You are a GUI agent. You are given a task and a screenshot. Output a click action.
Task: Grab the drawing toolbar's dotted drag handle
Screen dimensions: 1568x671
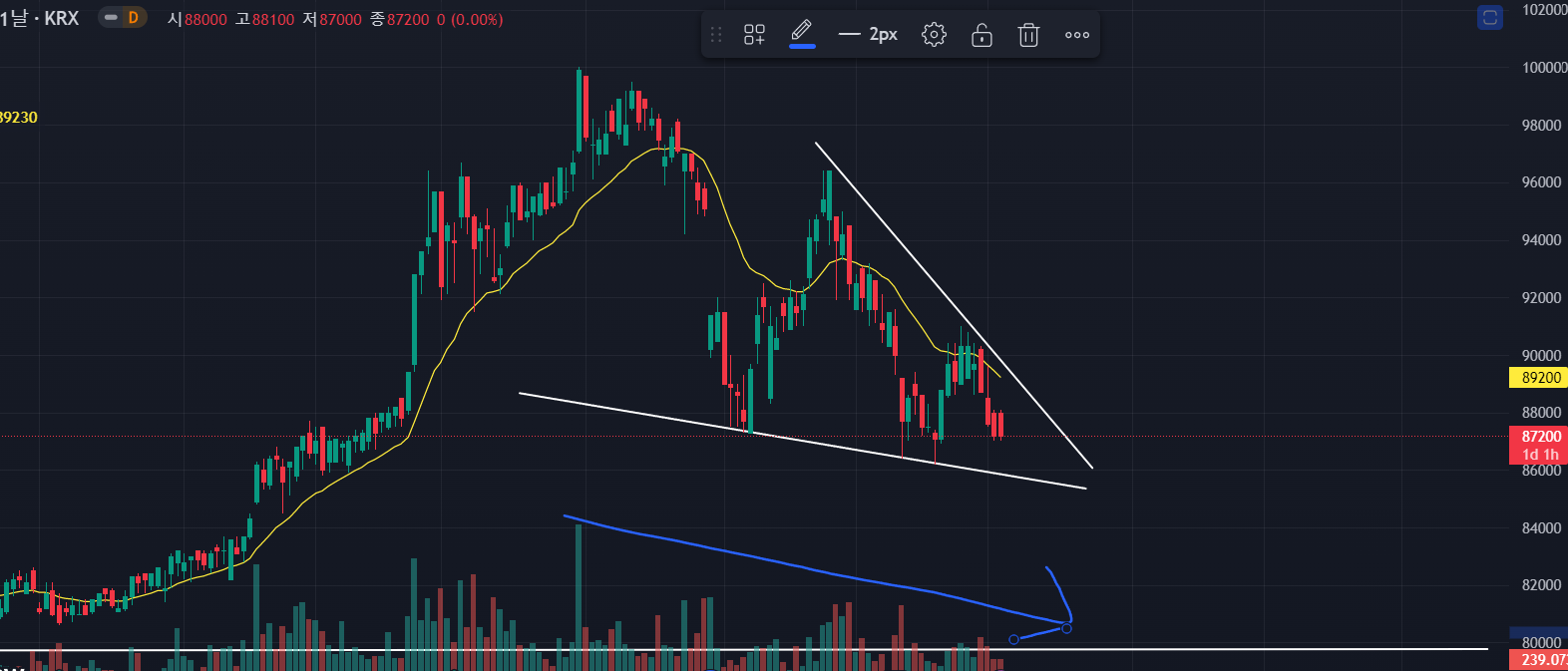[715, 35]
